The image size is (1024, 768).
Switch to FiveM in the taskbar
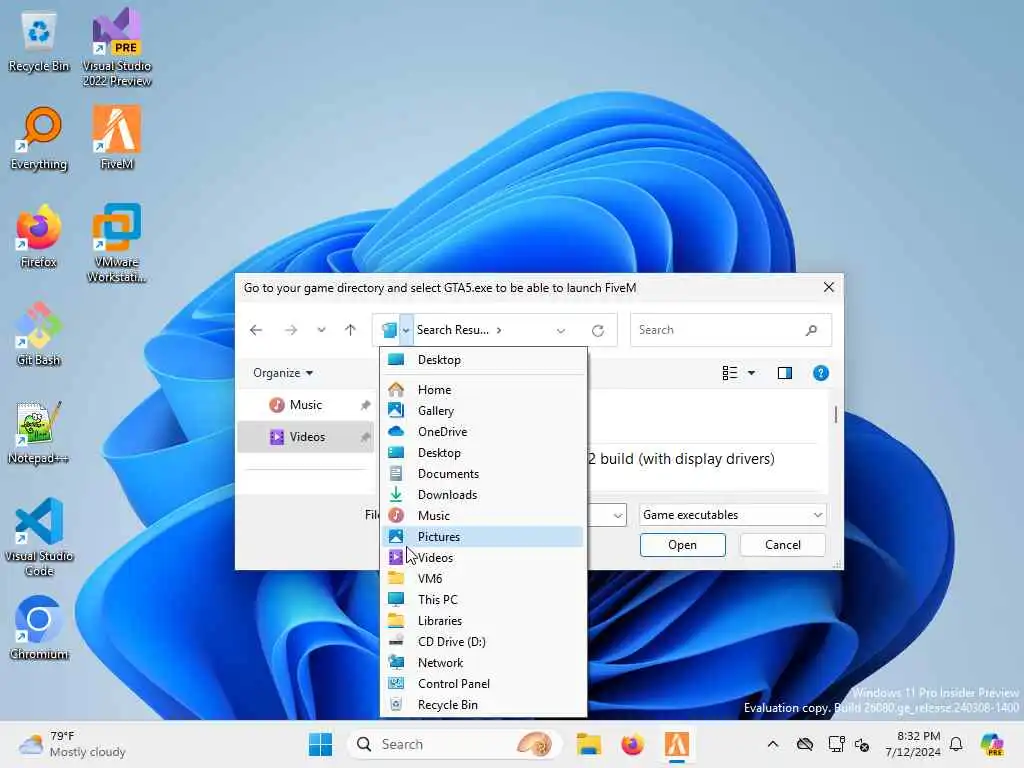[677, 744]
